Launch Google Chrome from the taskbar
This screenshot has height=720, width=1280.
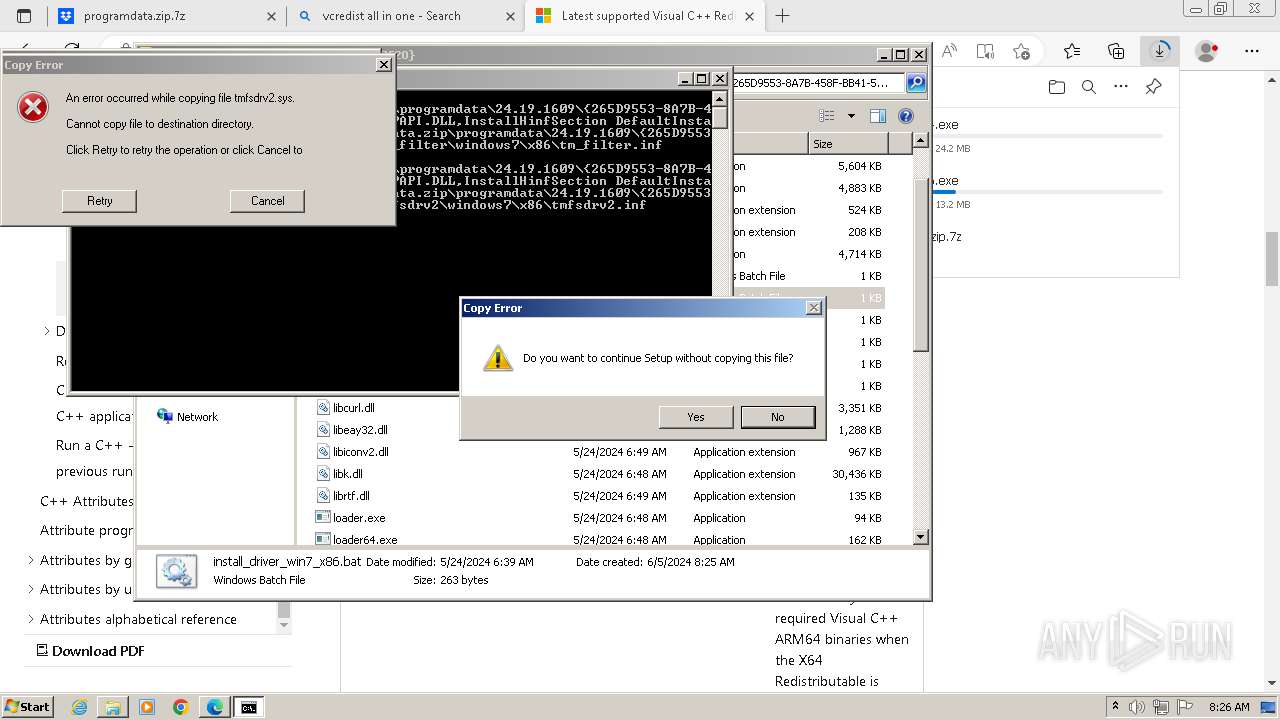[181, 707]
